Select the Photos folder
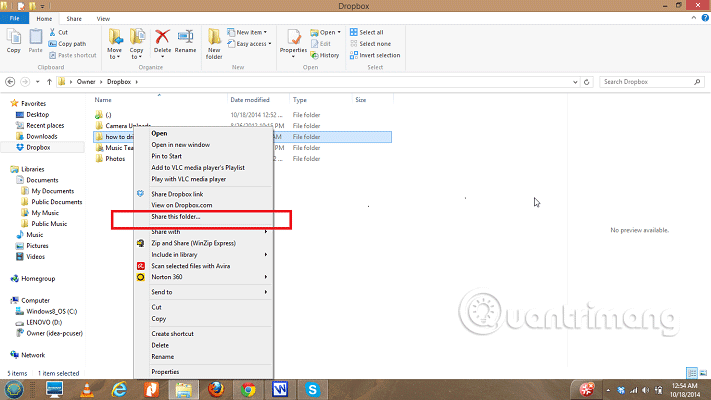 115,159
